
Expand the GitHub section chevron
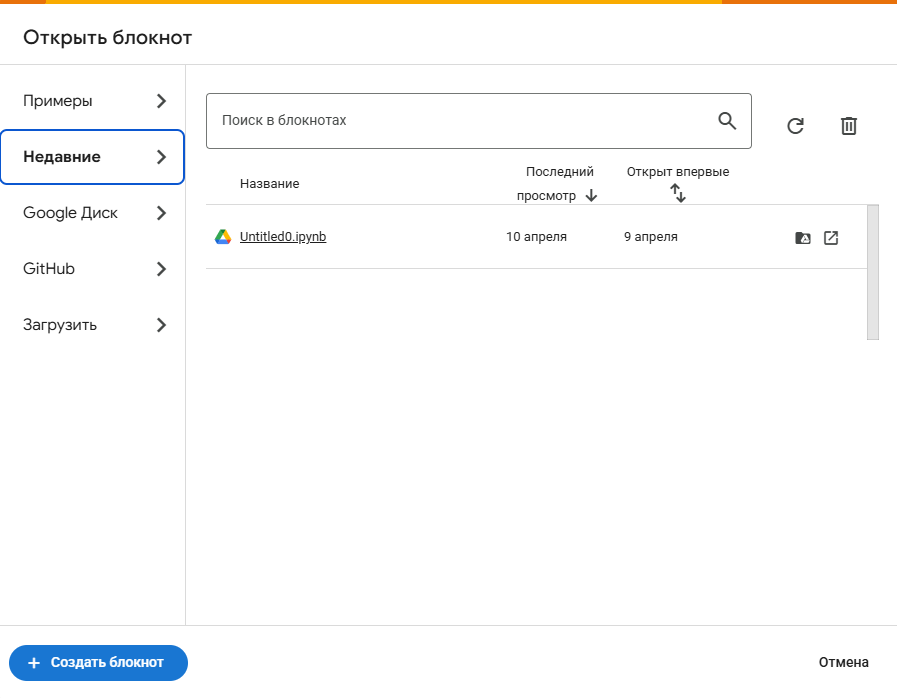coord(161,268)
